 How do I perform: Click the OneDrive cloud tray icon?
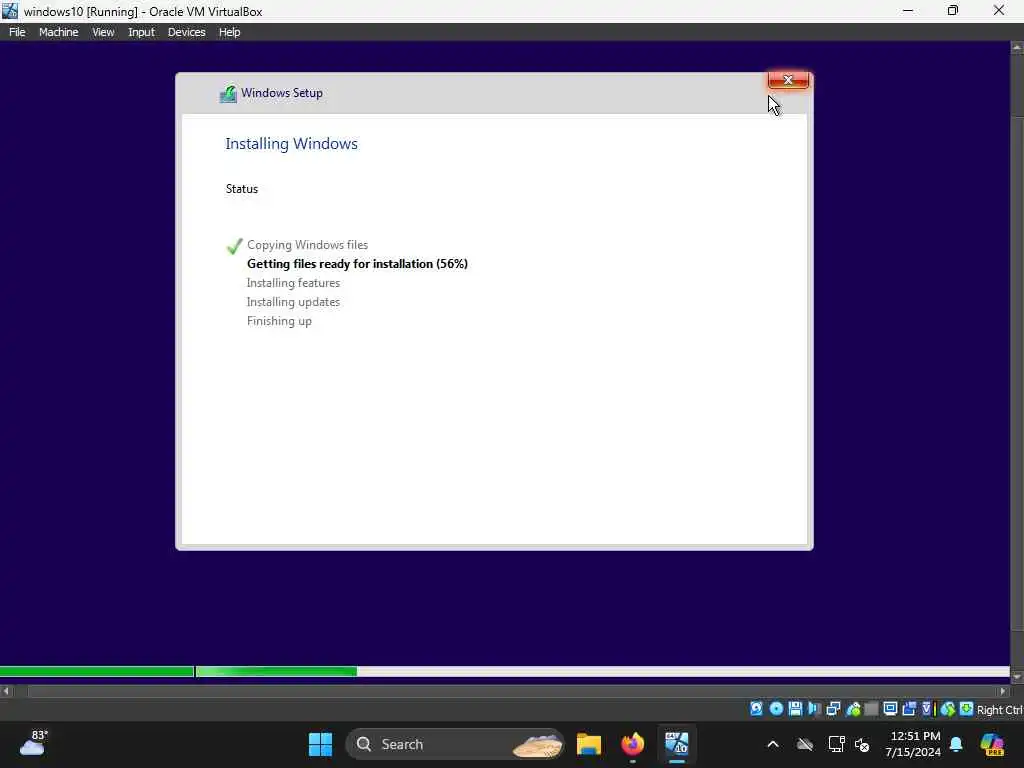[x=805, y=744]
